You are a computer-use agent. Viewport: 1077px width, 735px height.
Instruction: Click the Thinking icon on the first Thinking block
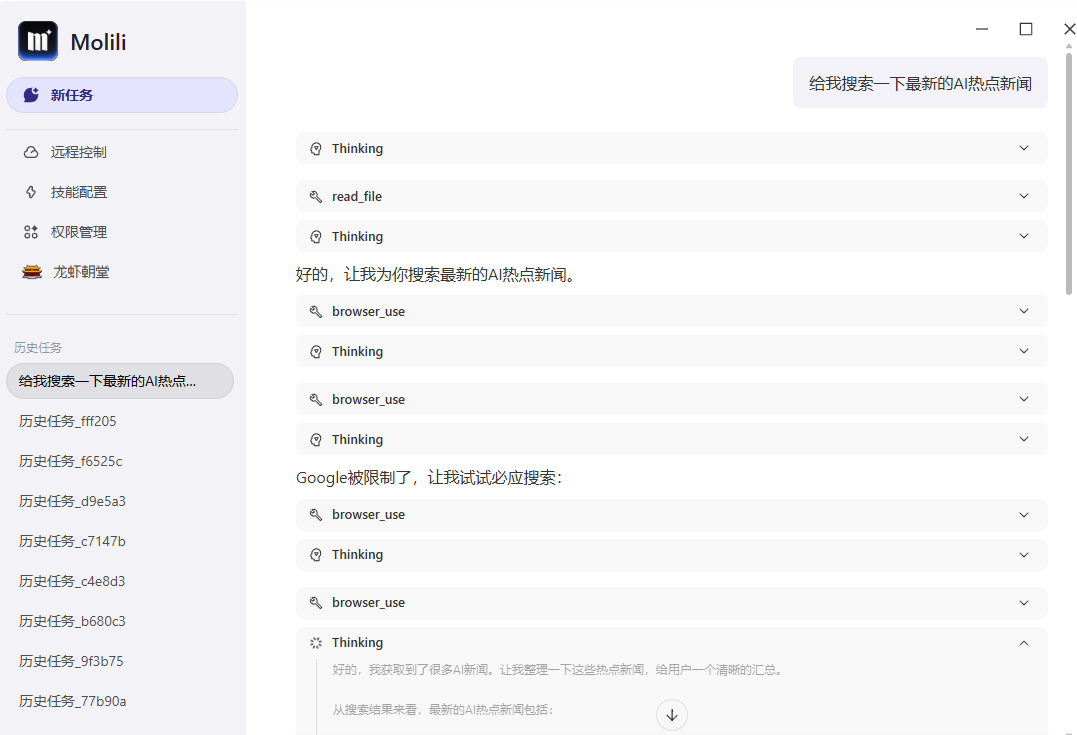pos(315,148)
